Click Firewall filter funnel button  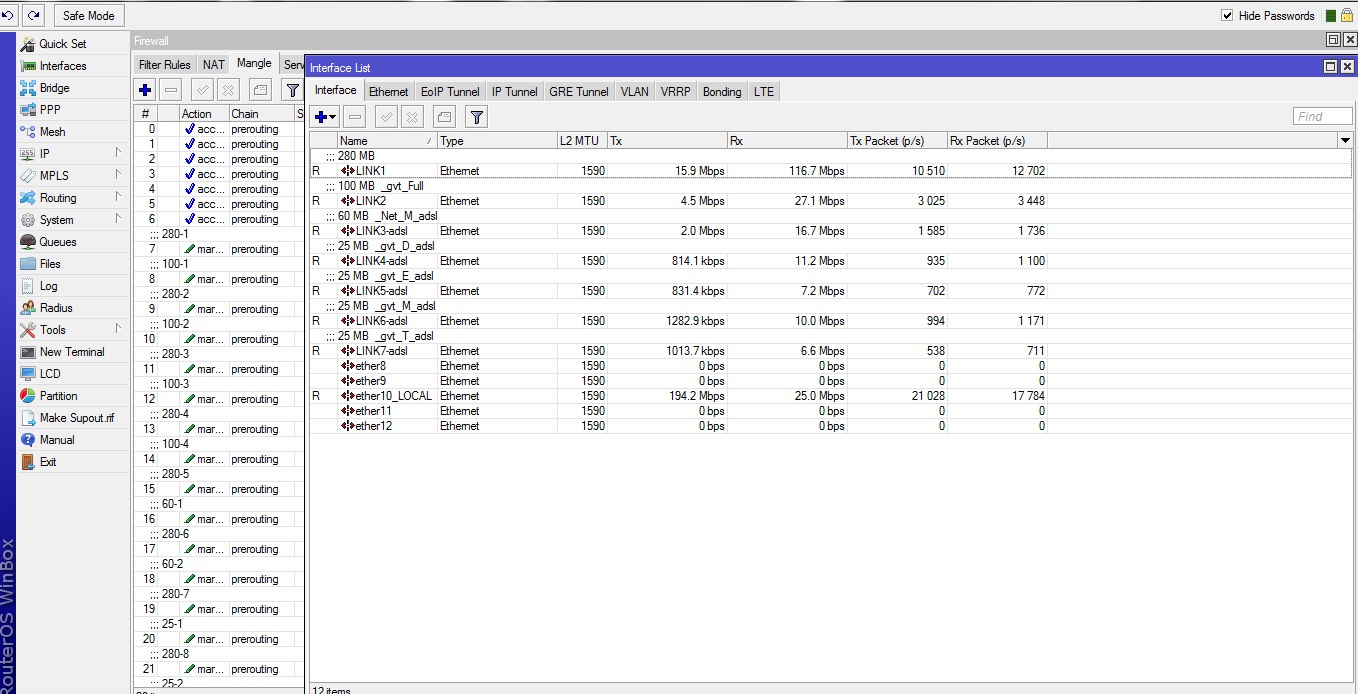pos(292,90)
